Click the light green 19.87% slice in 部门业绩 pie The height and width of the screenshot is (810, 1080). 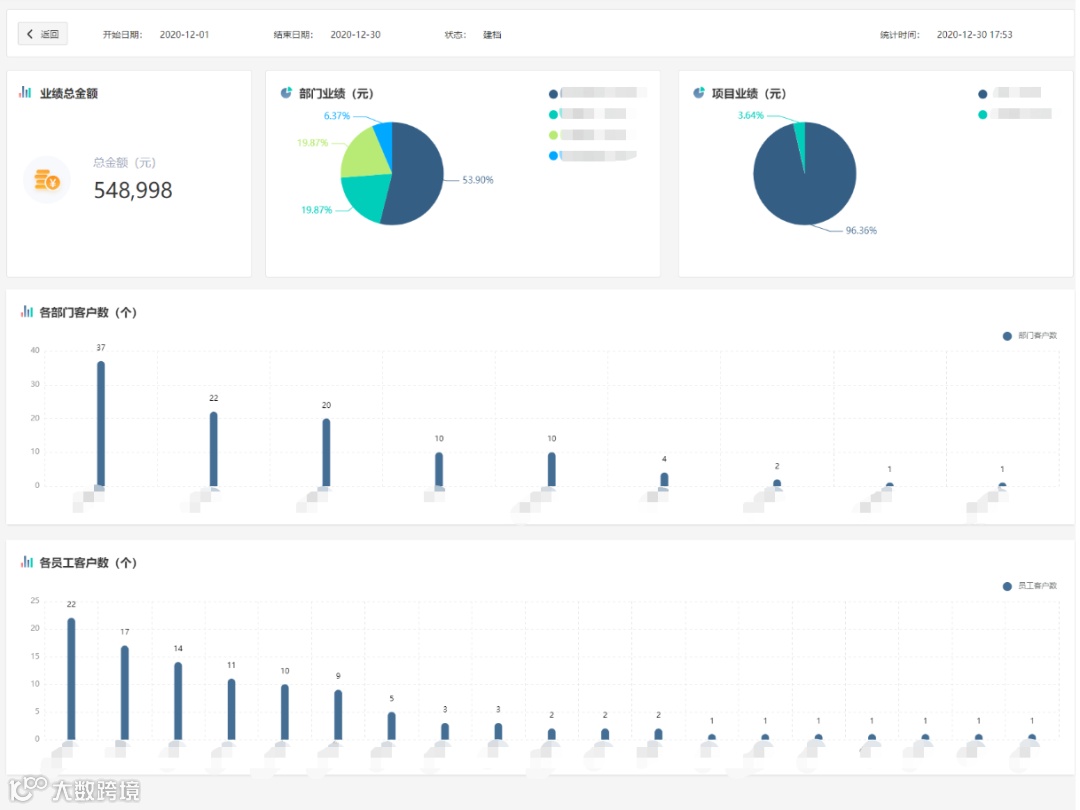(364, 153)
